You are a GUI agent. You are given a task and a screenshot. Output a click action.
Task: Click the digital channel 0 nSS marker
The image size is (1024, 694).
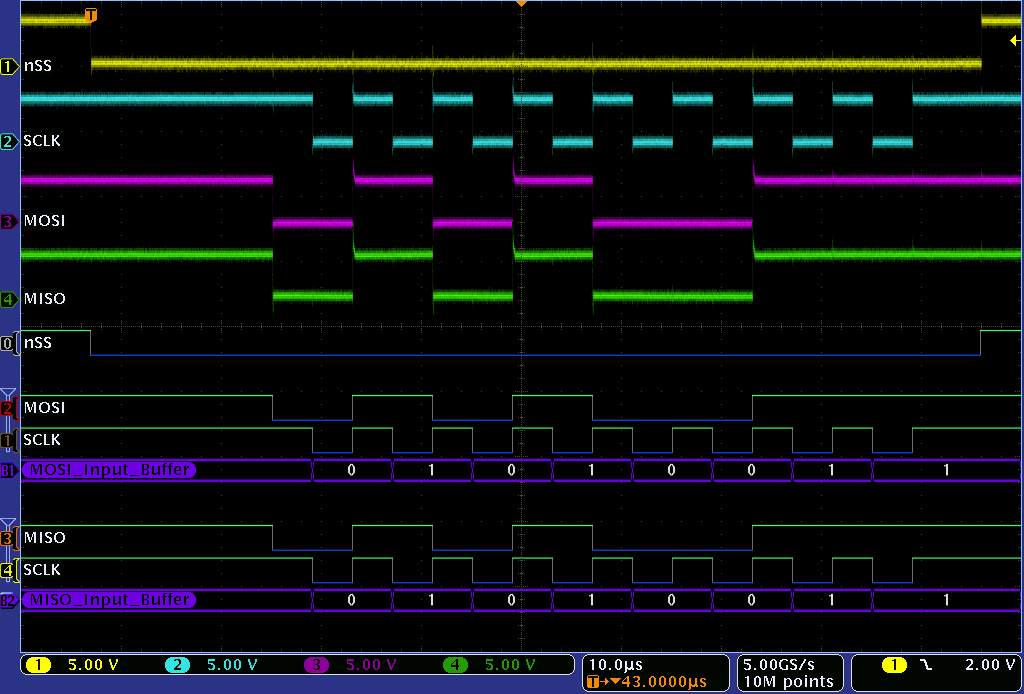coord(10,343)
